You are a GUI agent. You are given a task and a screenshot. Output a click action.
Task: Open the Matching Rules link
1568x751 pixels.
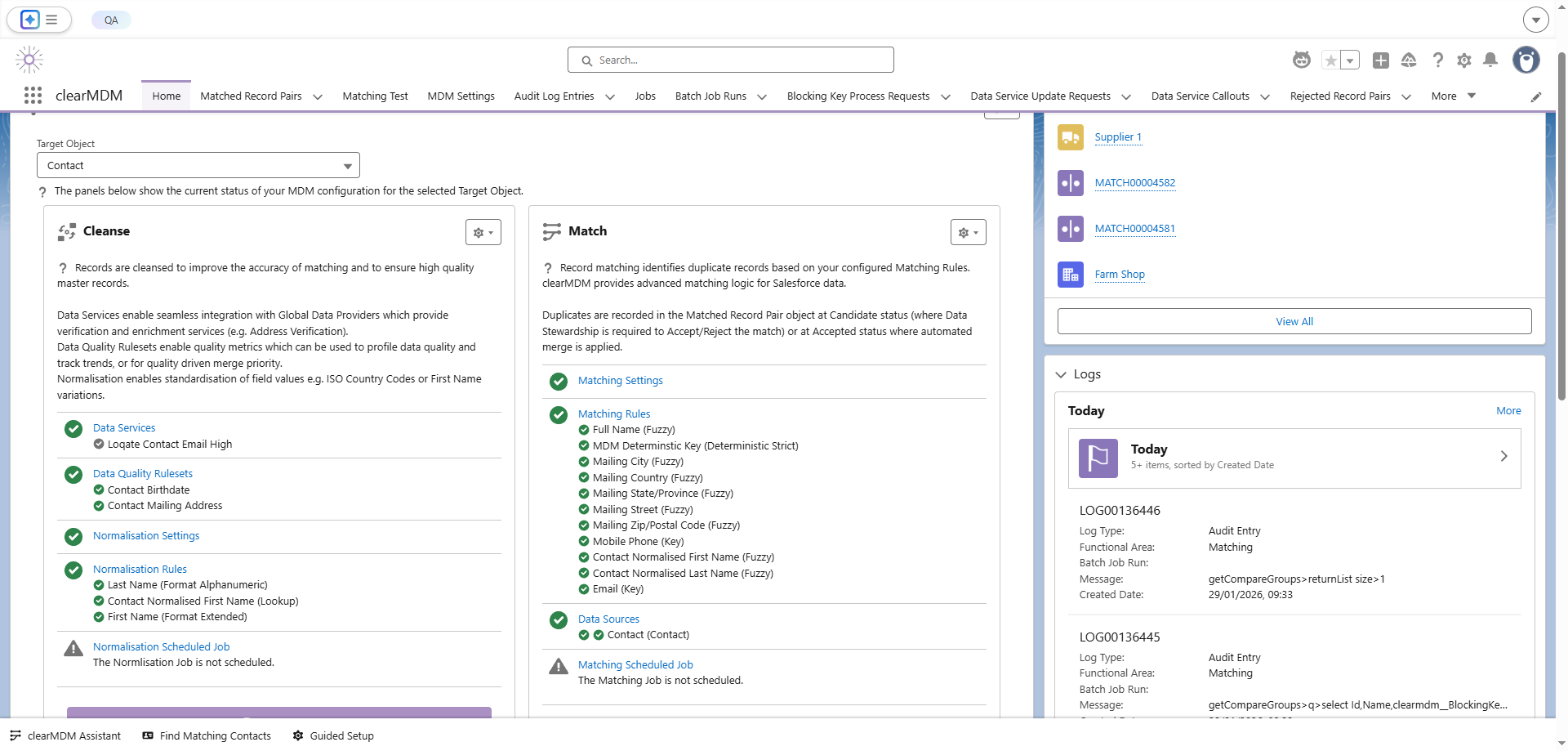614,413
